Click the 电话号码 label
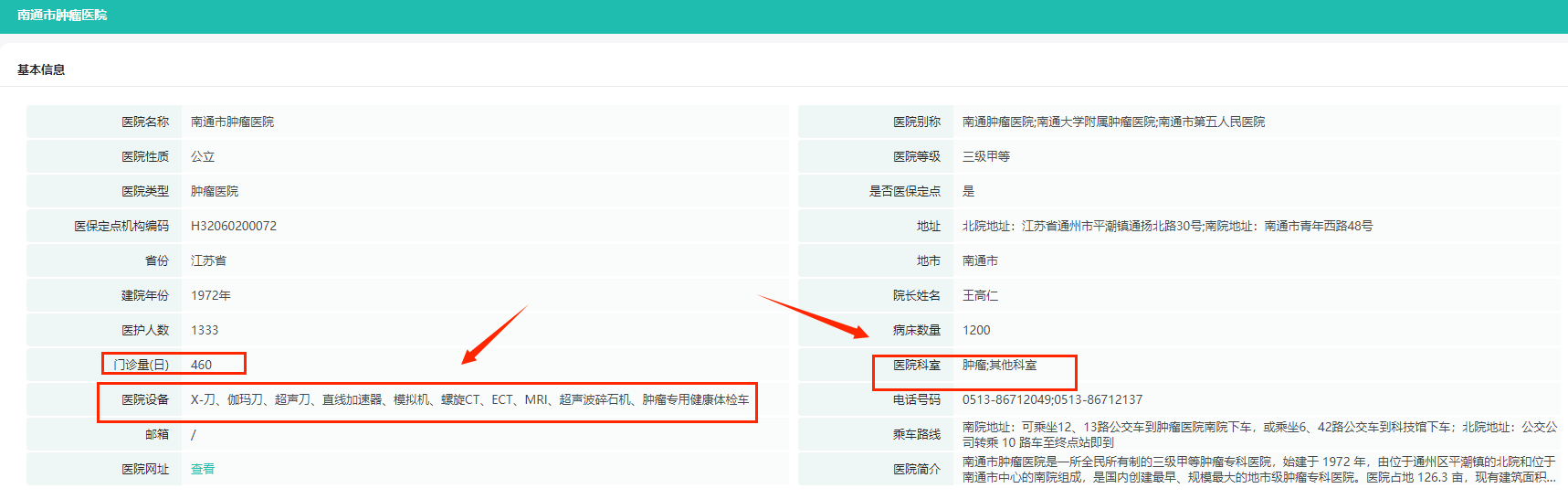The image size is (1568, 499). [x=917, y=399]
